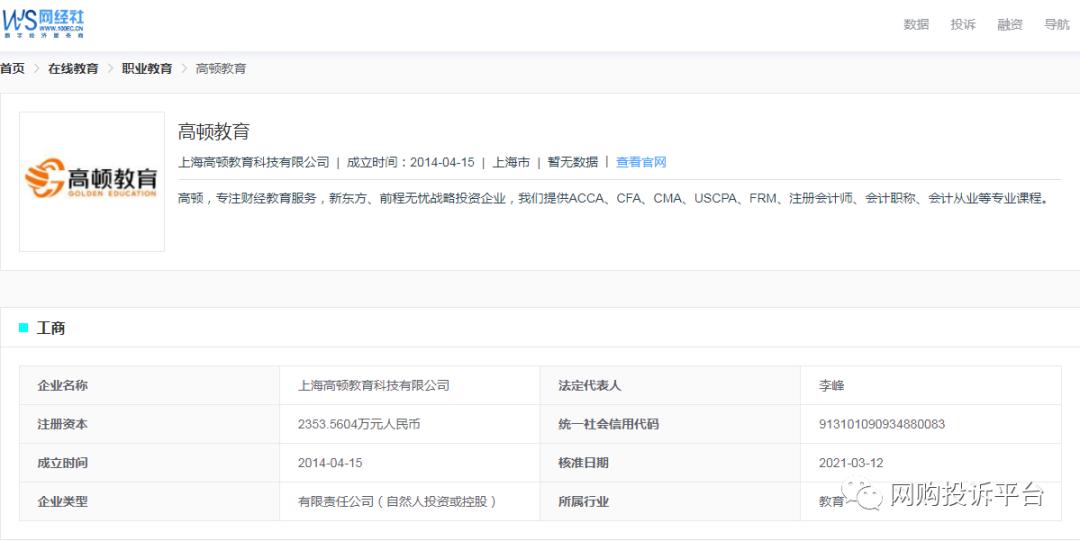Open the 查看官网 link

click(x=641, y=163)
